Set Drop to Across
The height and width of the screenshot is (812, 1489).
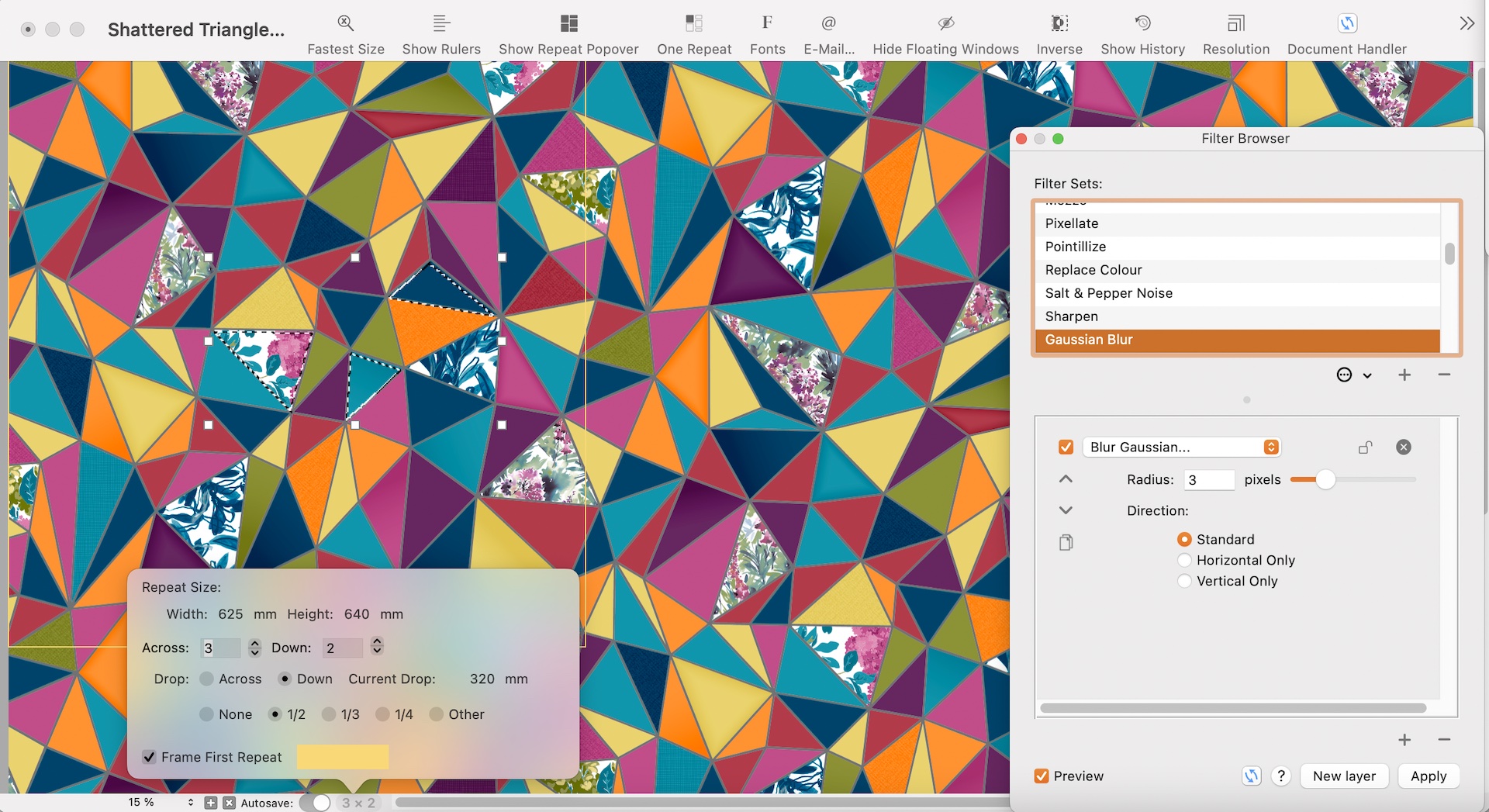click(206, 679)
